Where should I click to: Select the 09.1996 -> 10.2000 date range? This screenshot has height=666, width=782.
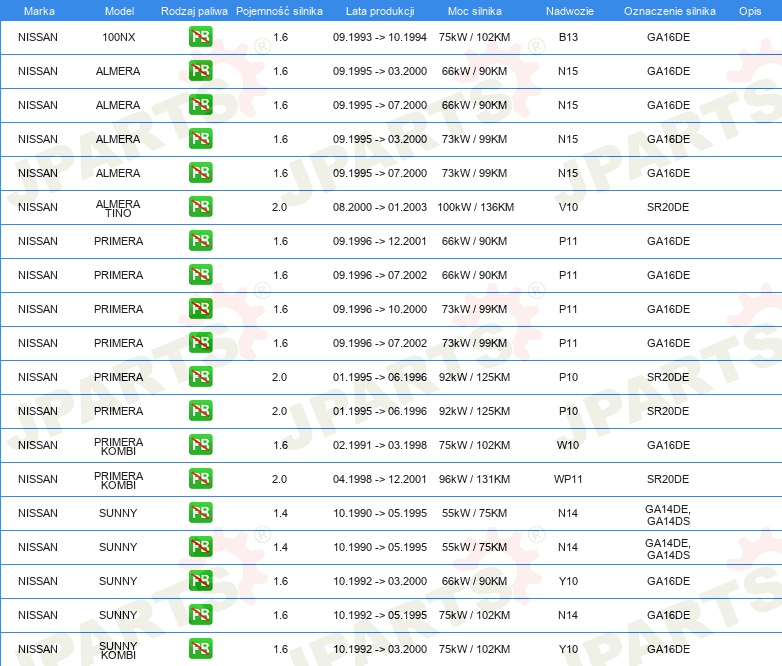(380, 309)
